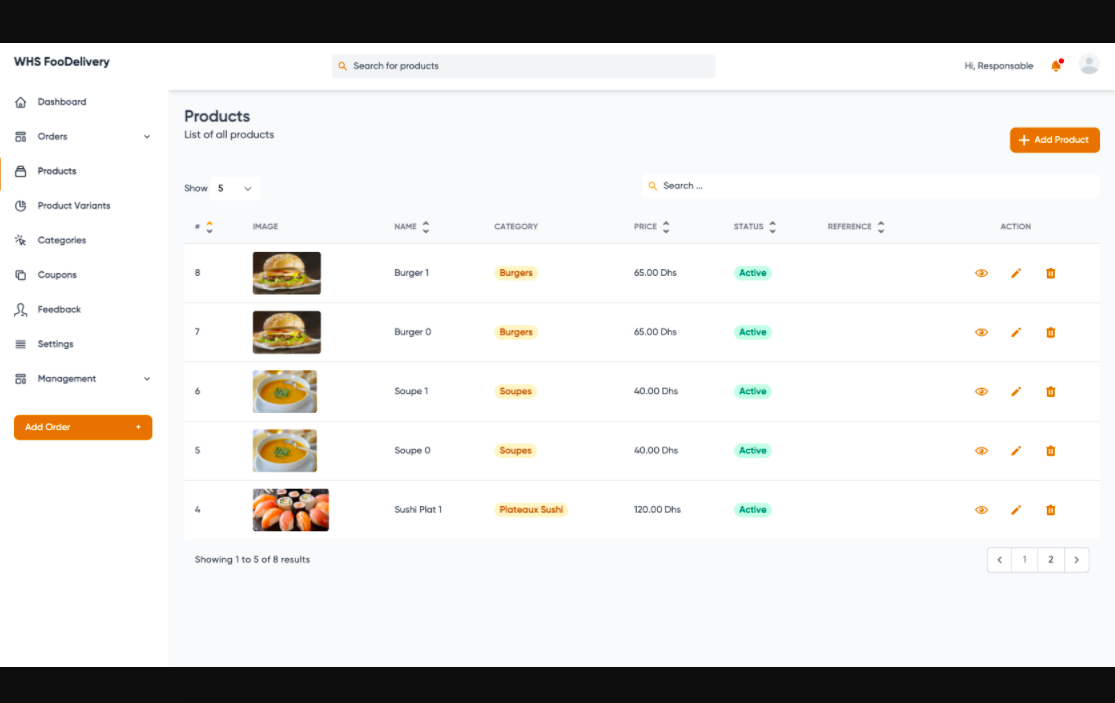The image size is (1115, 703).
Task: Select the Burgers category tag on Burger 1
Action: point(516,273)
